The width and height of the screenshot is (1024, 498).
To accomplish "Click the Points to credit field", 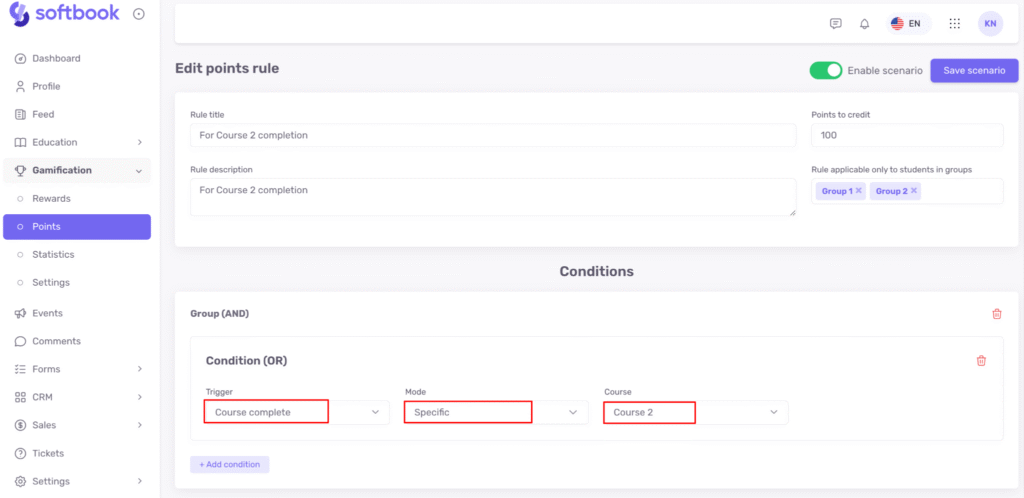I will (906, 135).
